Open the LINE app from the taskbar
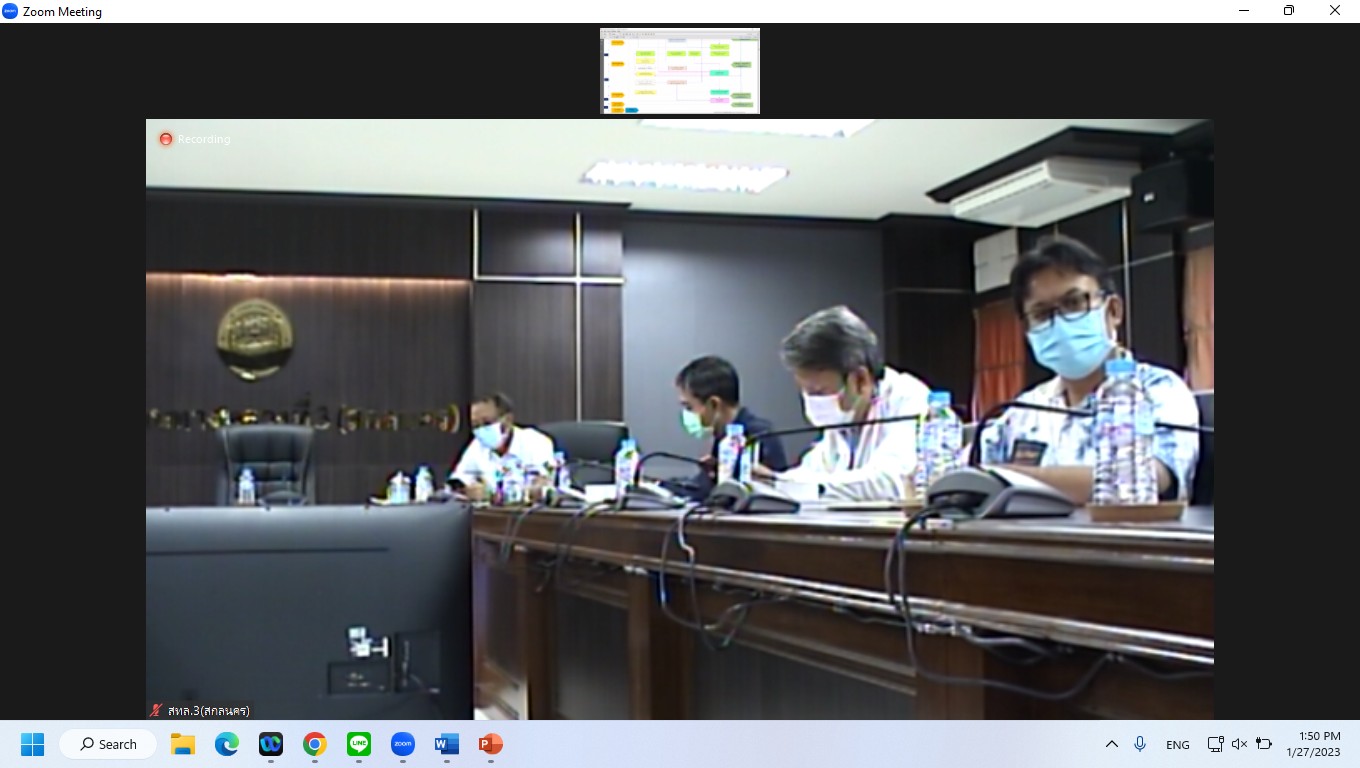Viewport: 1360px width, 768px height. tap(359, 744)
